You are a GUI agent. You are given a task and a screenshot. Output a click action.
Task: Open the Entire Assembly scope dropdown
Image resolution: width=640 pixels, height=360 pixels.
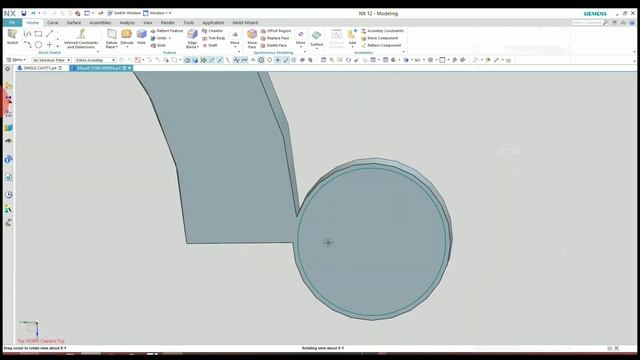coord(95,60)
